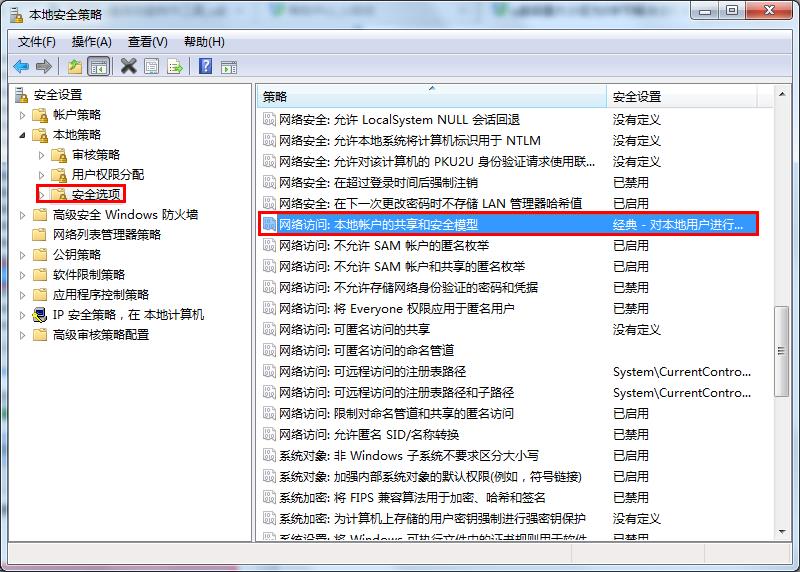This screenshot has width=800, height=572.
Task: Expand the 高级审核策略配置 node arrow
Action: 22,335
